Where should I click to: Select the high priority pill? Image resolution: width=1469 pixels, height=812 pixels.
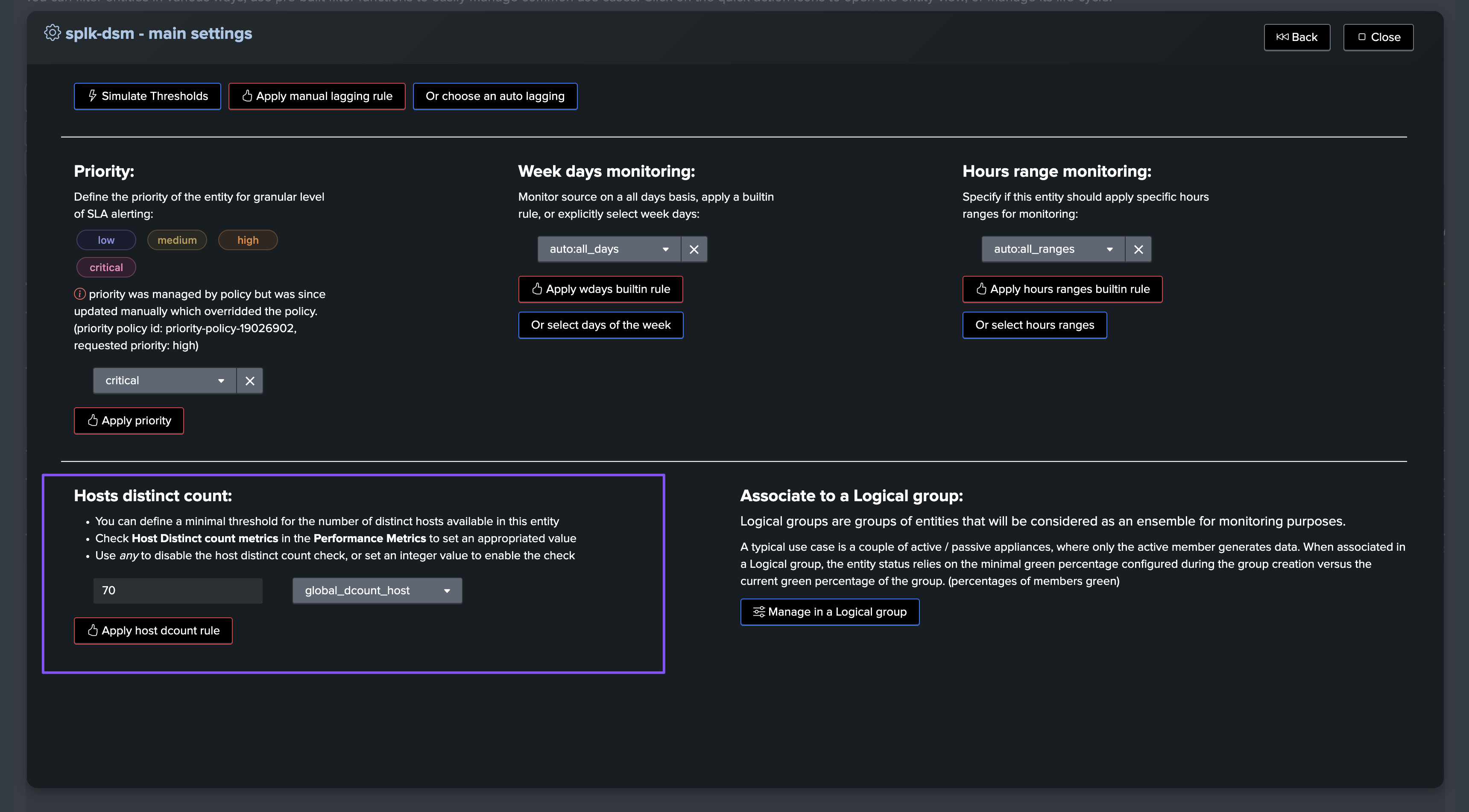pos(248,240)
